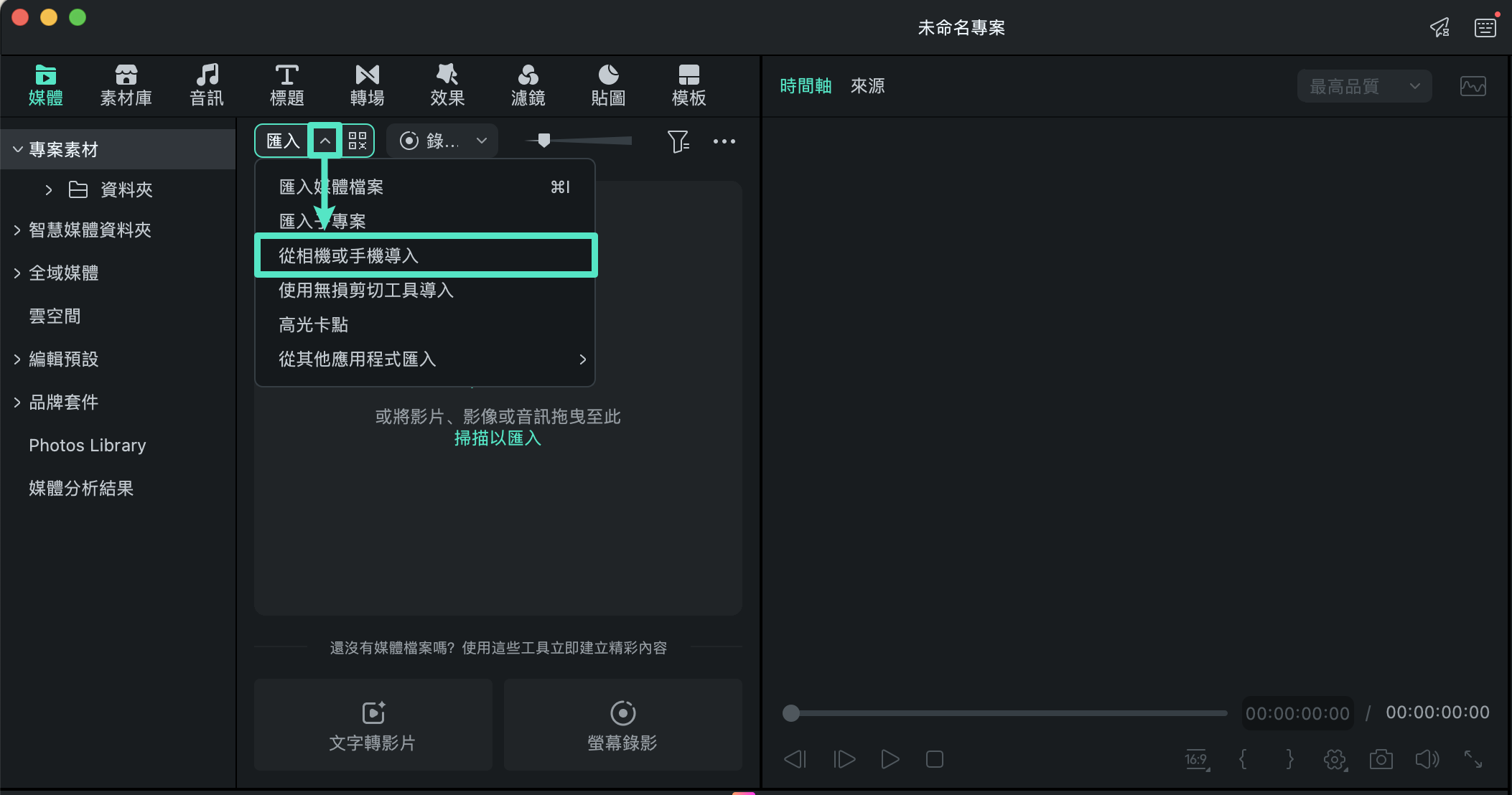Image resolution: width=1512 pixels, height=795 pixels.
Task: Open the three-dot more options menu
Action: tap(724, 141)
